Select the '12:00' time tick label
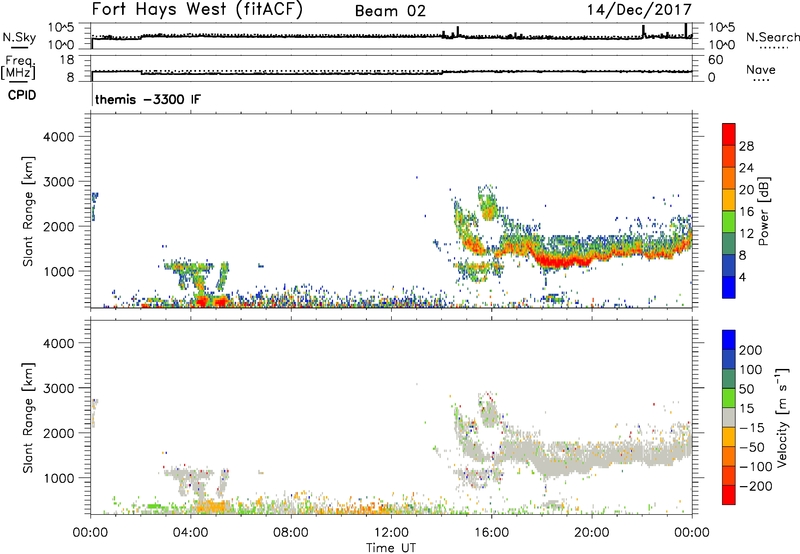 click(x=391, y=533)
